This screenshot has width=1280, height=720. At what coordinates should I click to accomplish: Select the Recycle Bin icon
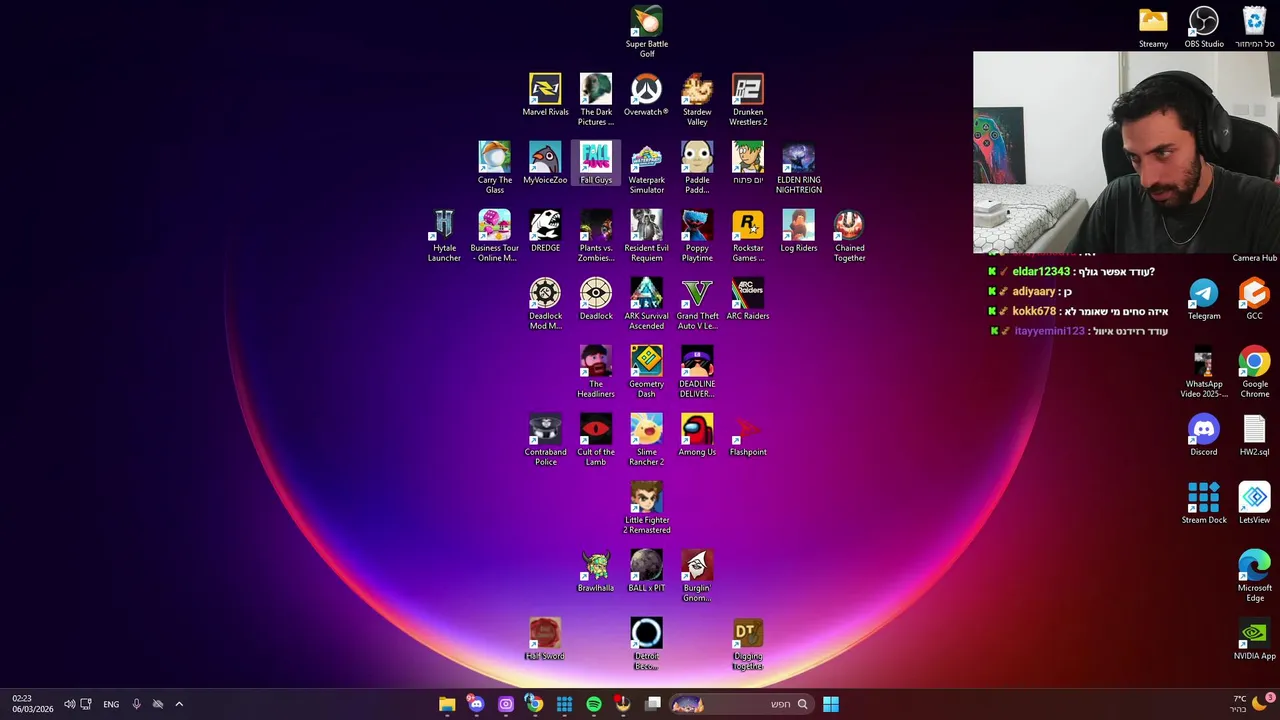click(x=1254, y=27)
